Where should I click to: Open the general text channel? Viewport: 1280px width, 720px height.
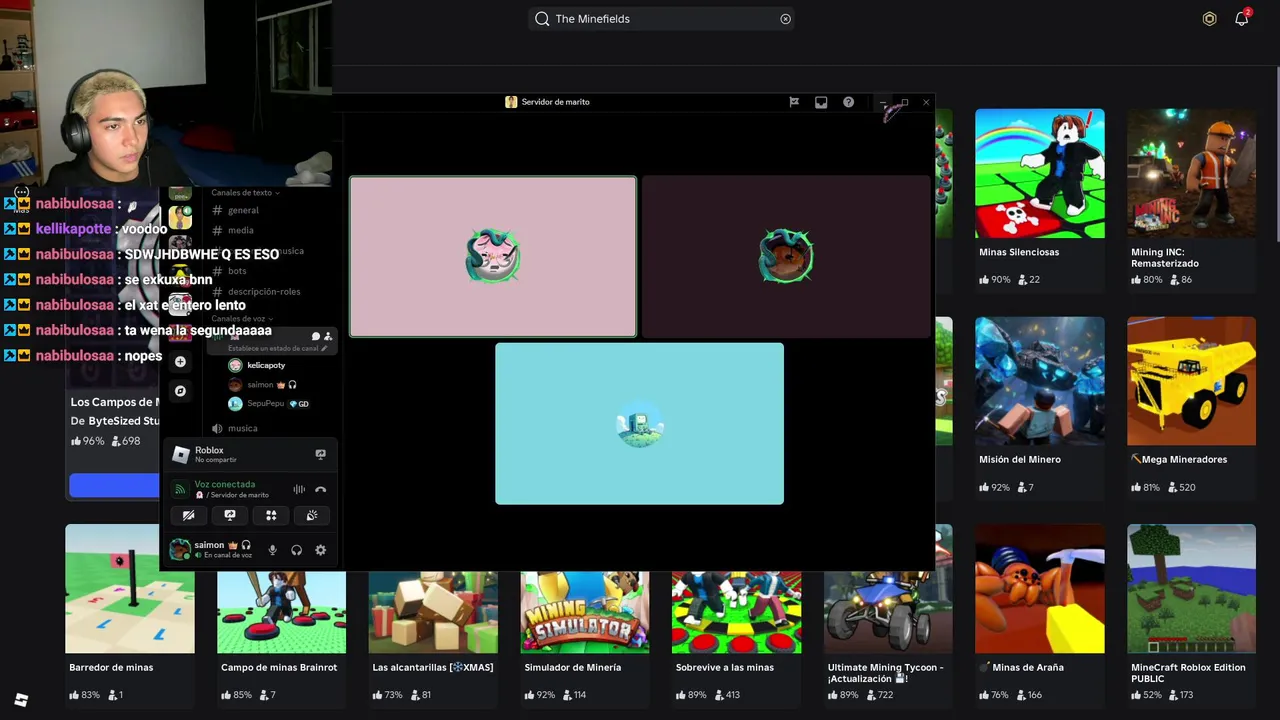(243, 211)
